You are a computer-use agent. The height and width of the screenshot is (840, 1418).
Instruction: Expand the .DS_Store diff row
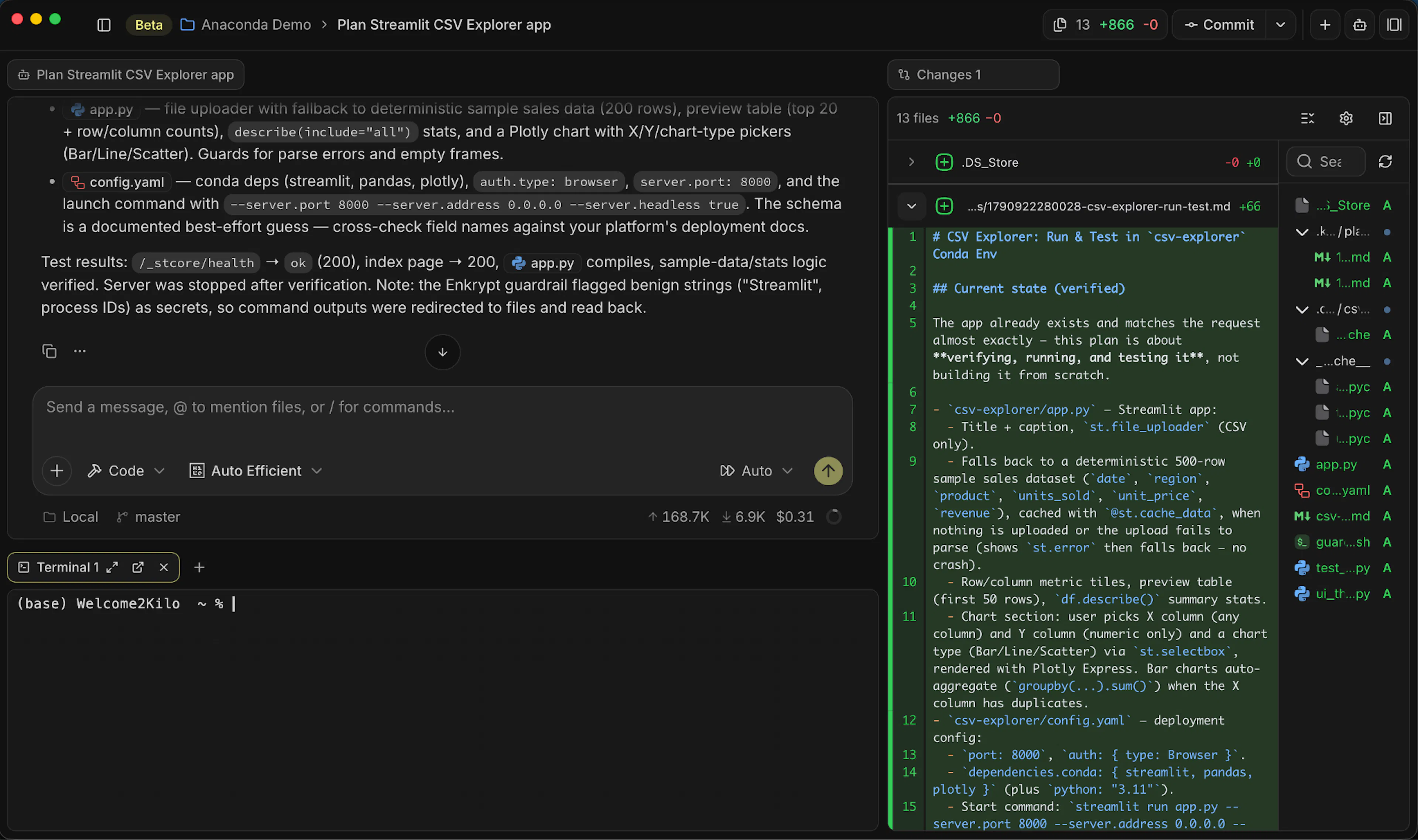click(912, 162)
